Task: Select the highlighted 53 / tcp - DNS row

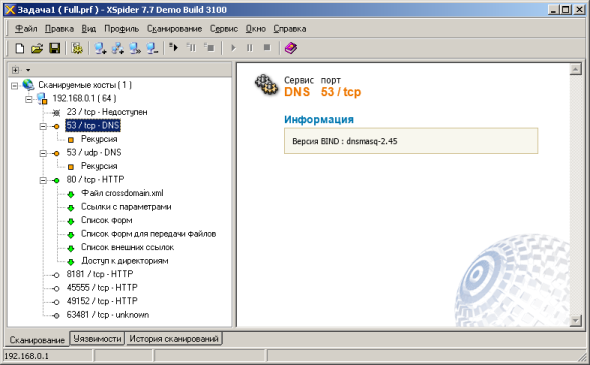Action: [x=93, y=125]
